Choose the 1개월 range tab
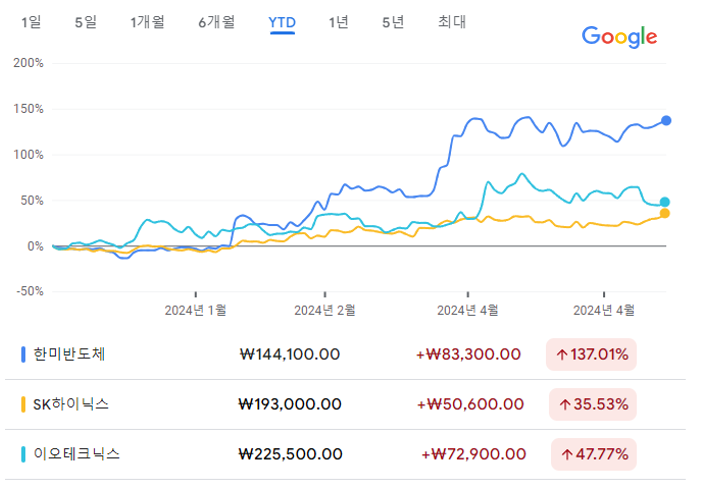 [148, 22]
